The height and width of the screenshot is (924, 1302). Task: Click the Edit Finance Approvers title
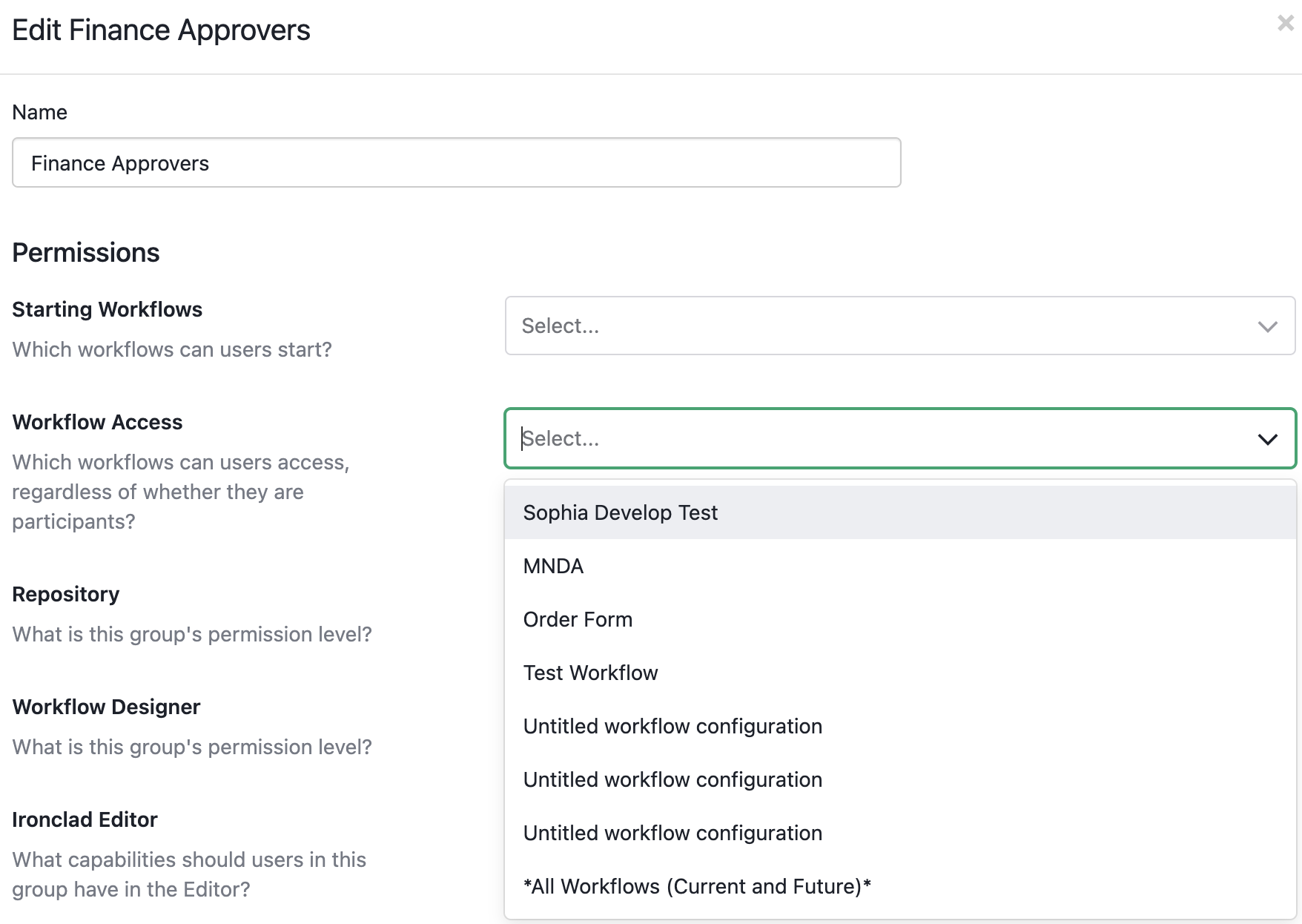click(161, 30)
